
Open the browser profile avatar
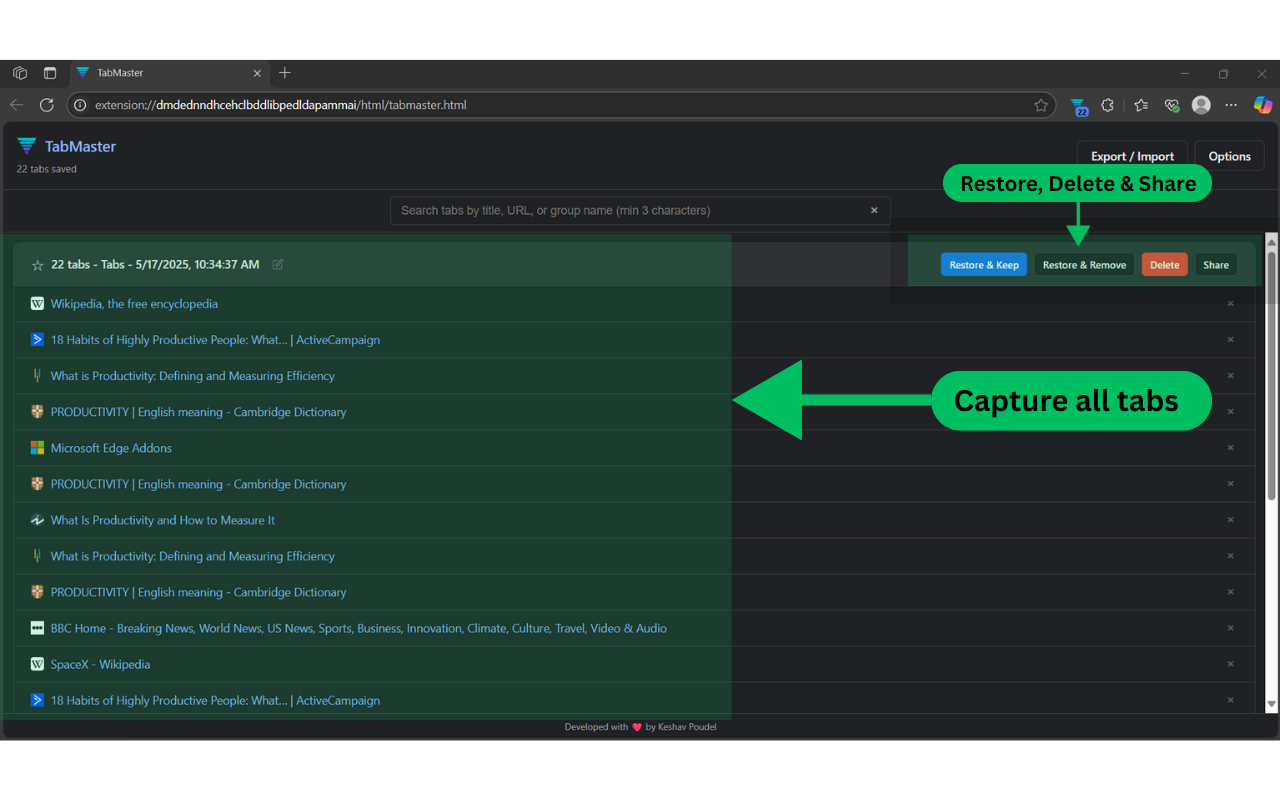[x=1202, y=105]
